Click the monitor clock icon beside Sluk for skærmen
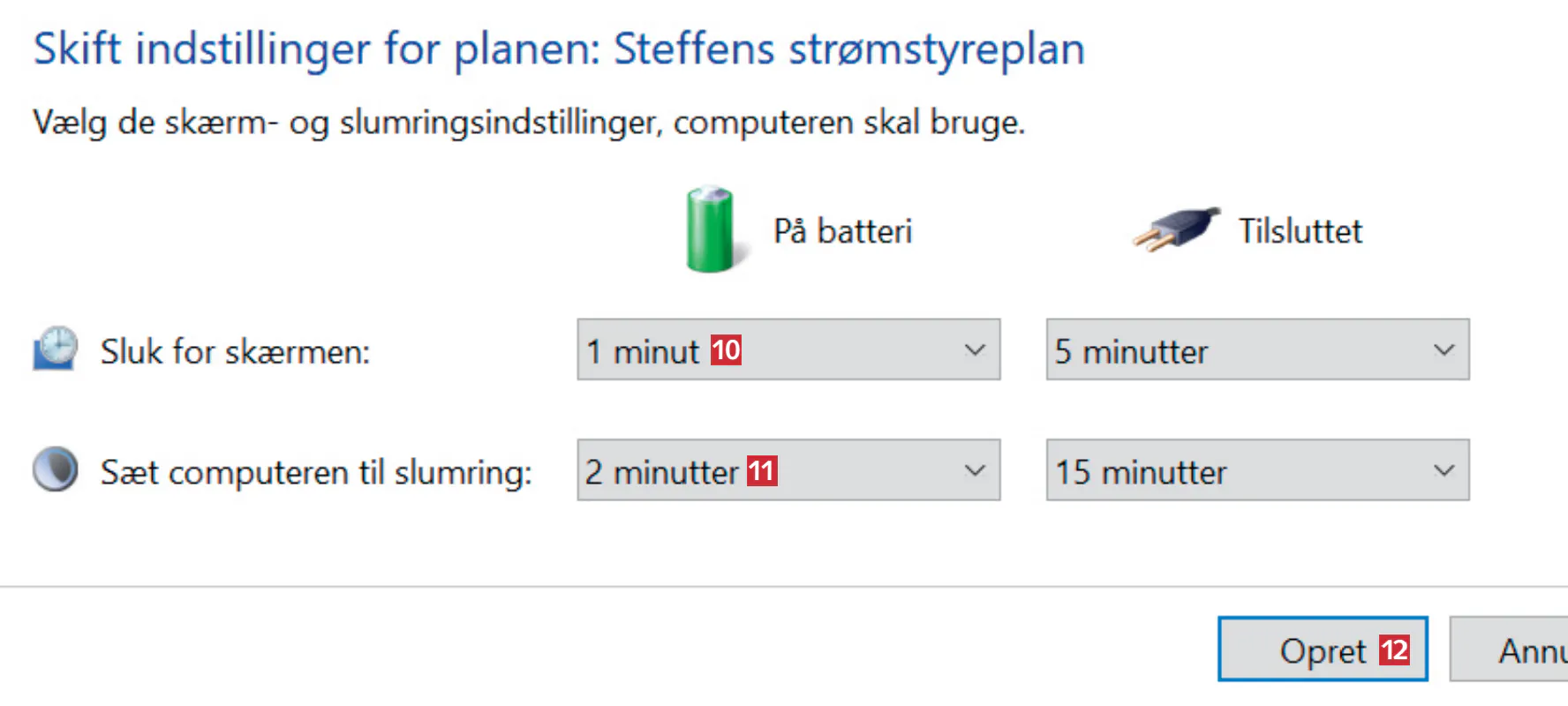This screenshot has width=1568, height=706. coord(56,349)
